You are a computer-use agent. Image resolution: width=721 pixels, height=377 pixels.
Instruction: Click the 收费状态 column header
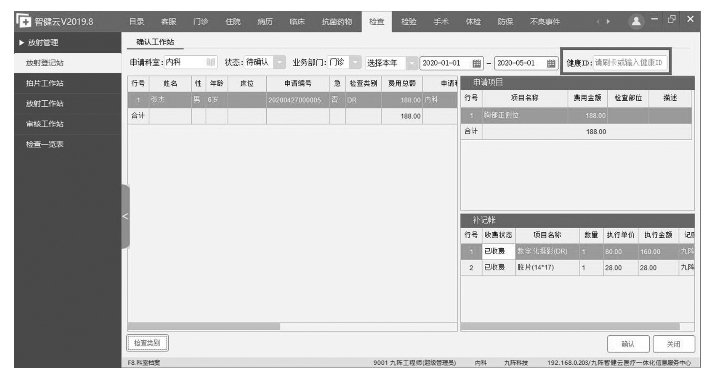pos(498,235)
